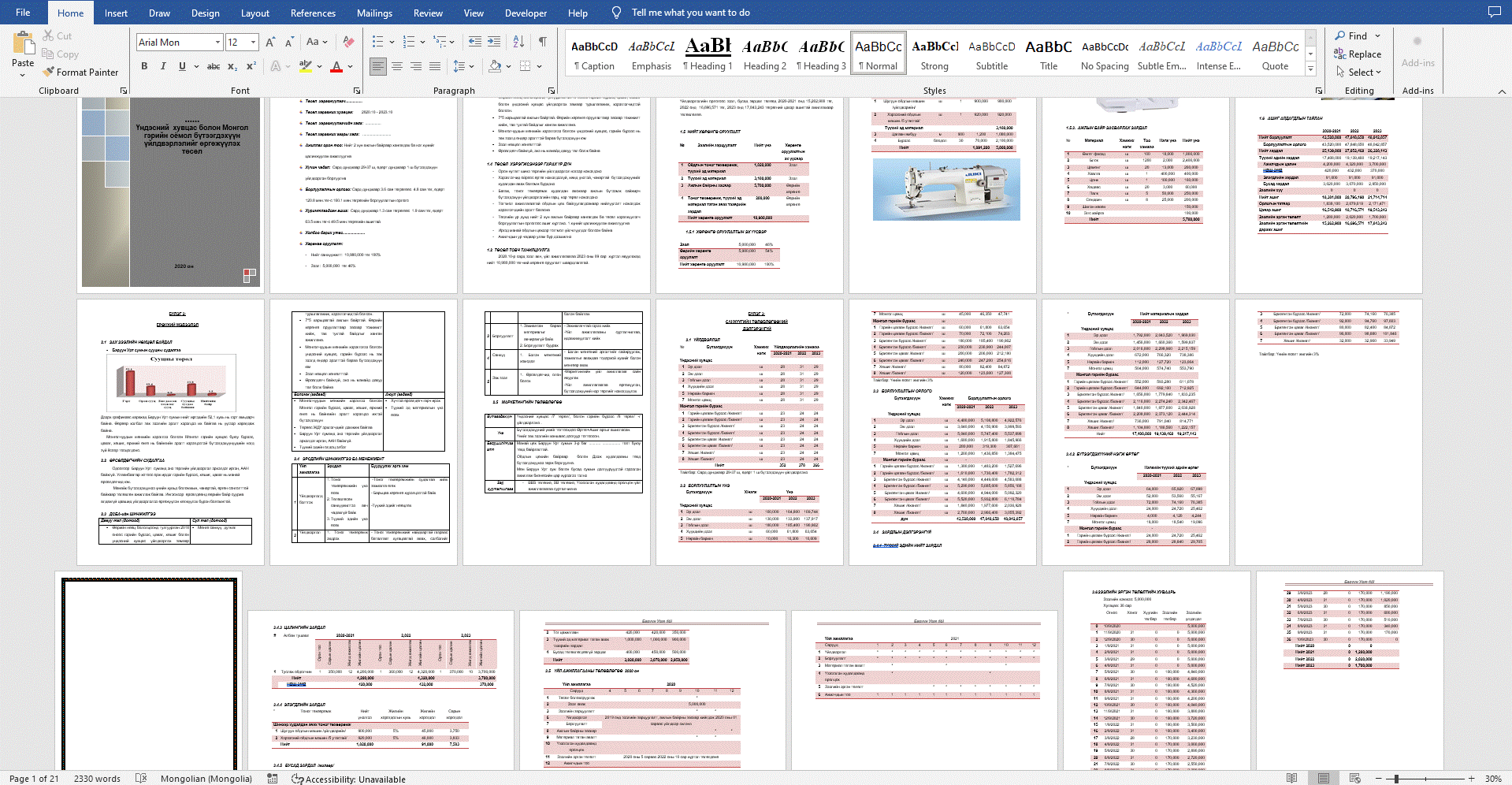
Task: Apply the yellow text highlight color
Action: (306, 66)
